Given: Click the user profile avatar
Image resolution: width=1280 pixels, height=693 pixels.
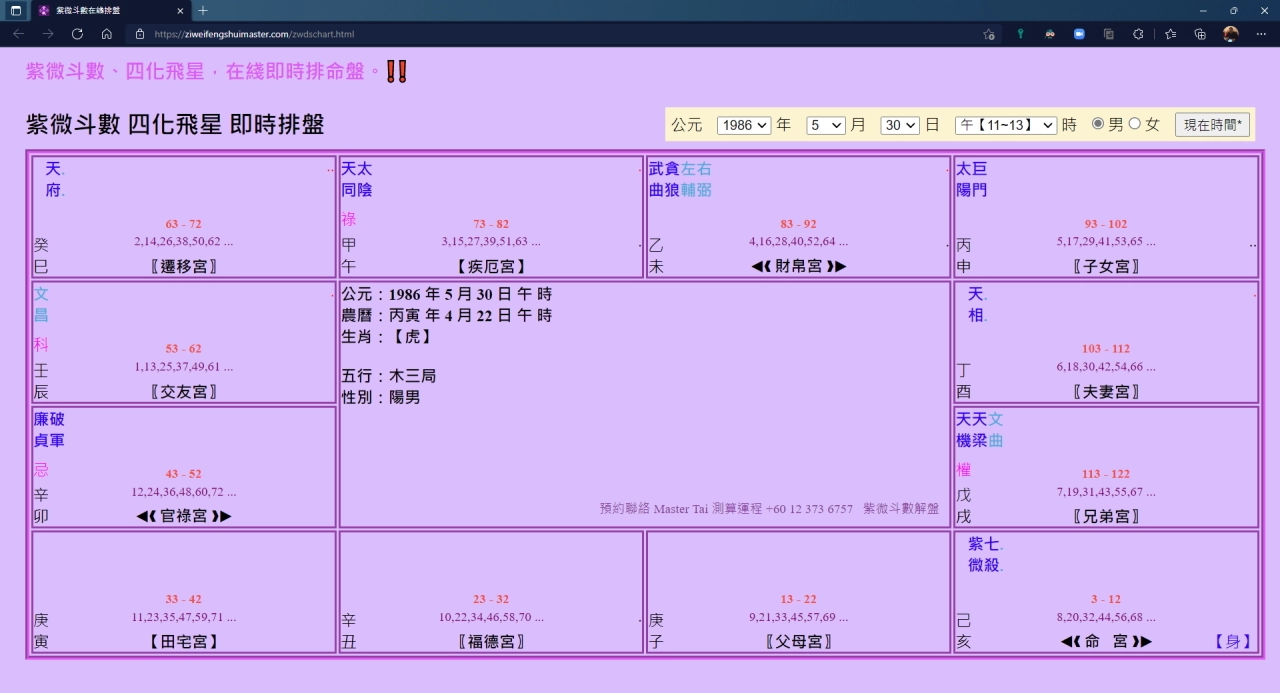Looking at the screenshot, I should 1230,34.
